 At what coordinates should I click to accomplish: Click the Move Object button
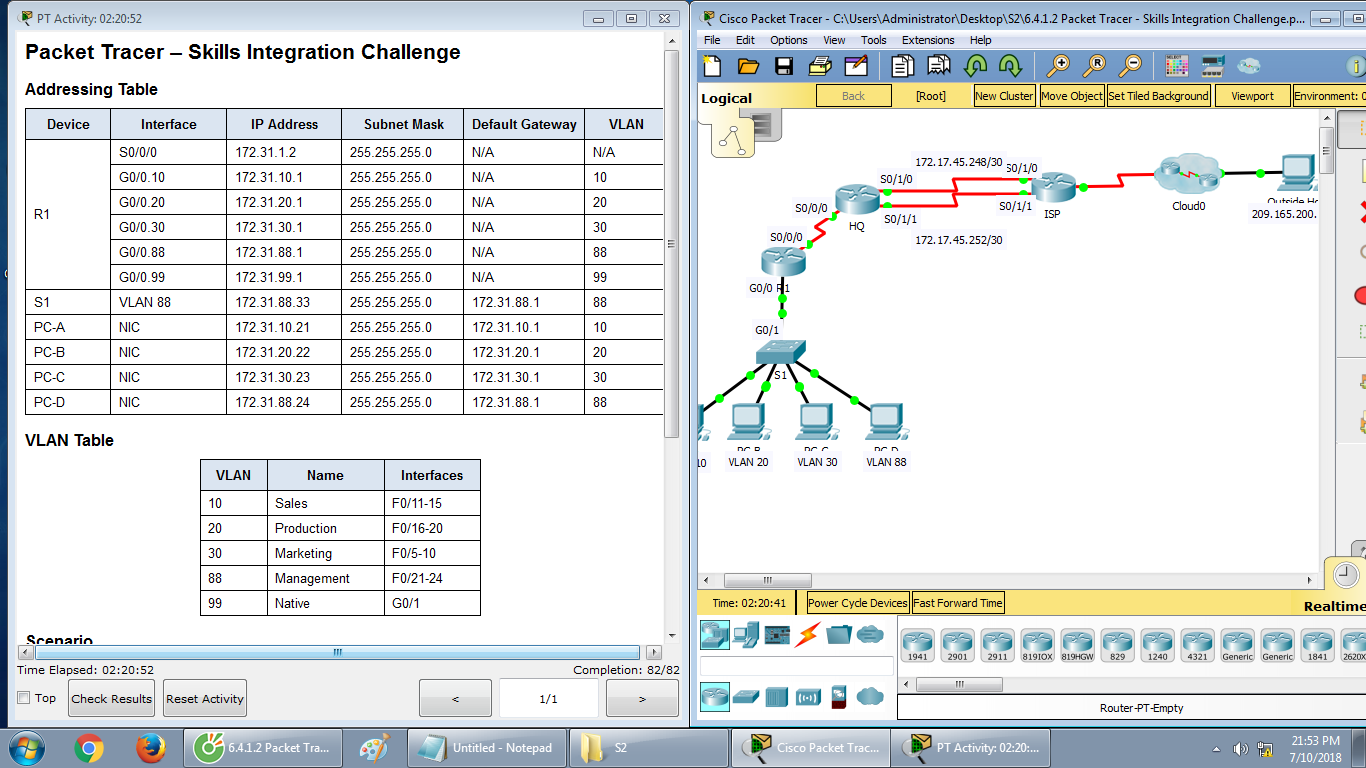1072,96
